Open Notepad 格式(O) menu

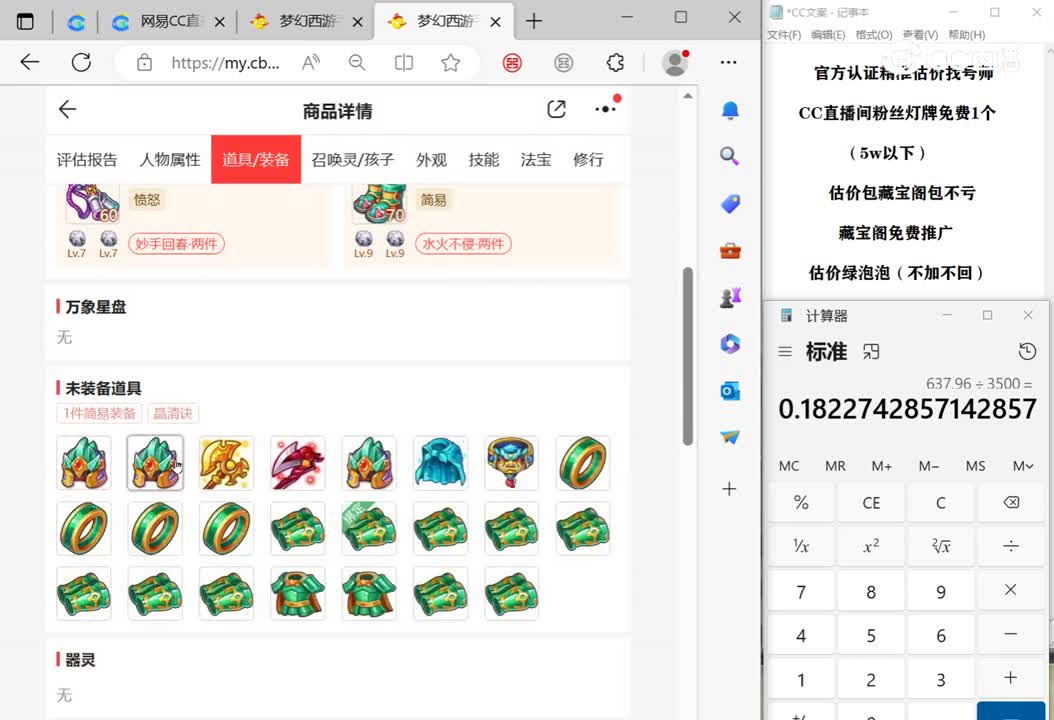(x=874, y=34)
